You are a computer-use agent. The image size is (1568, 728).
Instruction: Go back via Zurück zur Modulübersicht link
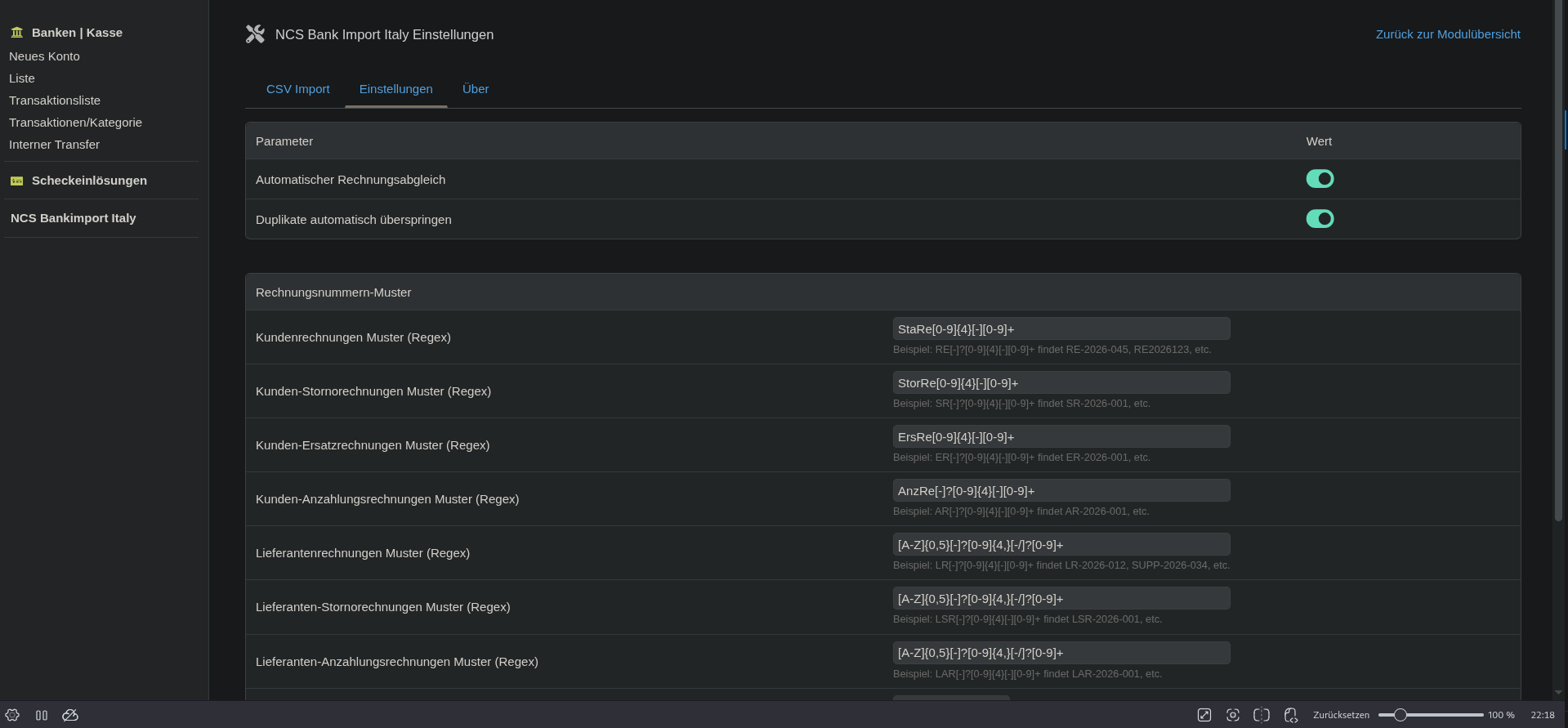[1448, 34]
